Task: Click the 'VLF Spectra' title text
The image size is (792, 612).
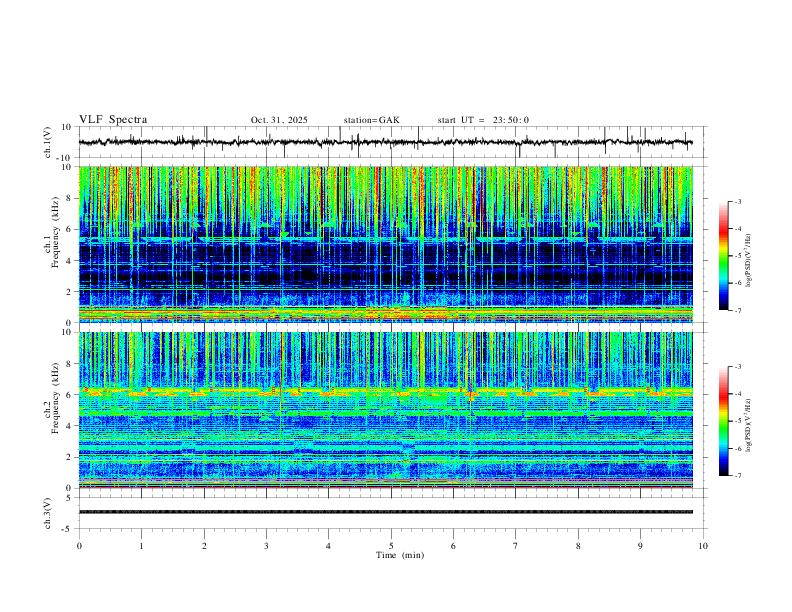Action: (113, 120)
